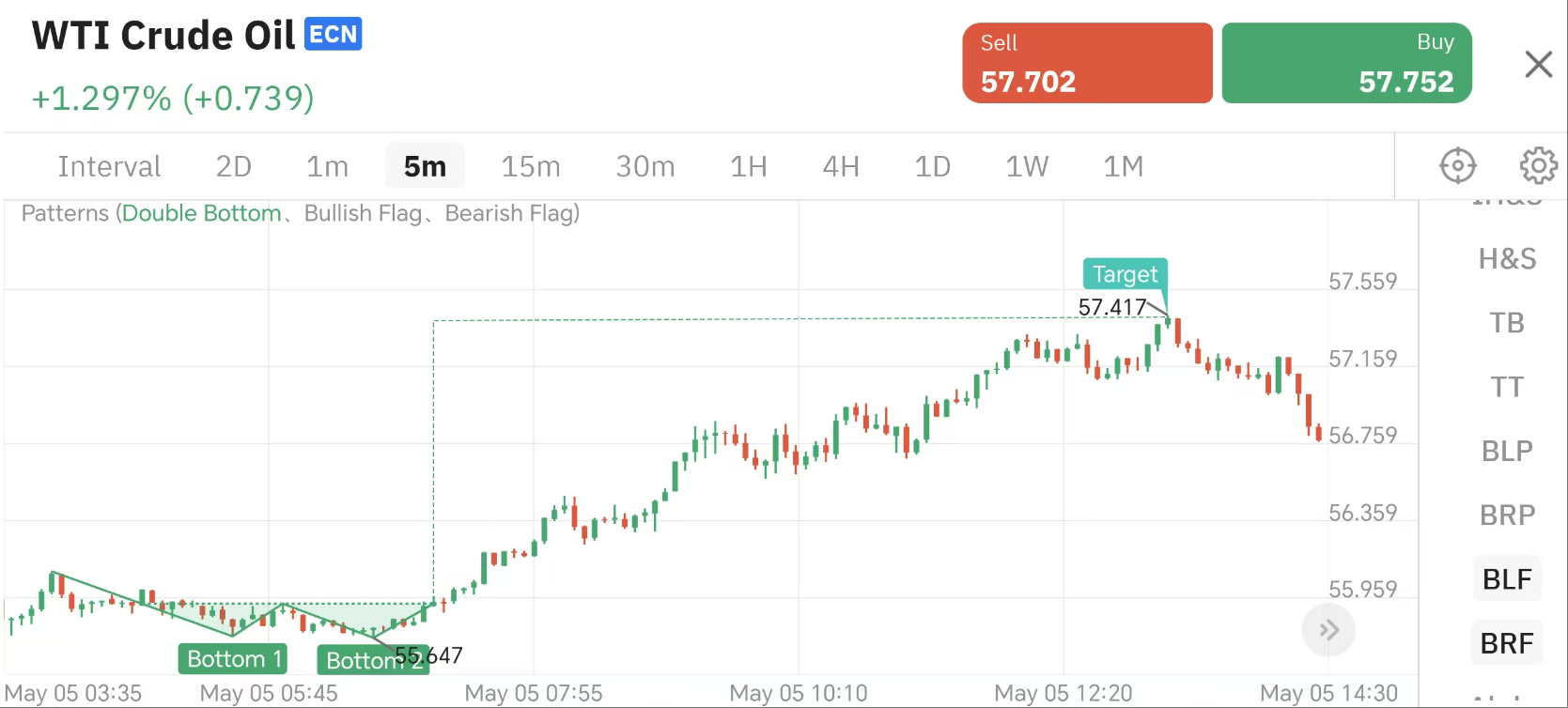Select the 1D interval tab
This screenshot has height=708, width=1568.
pyautogui.click(x=932, y=166)
